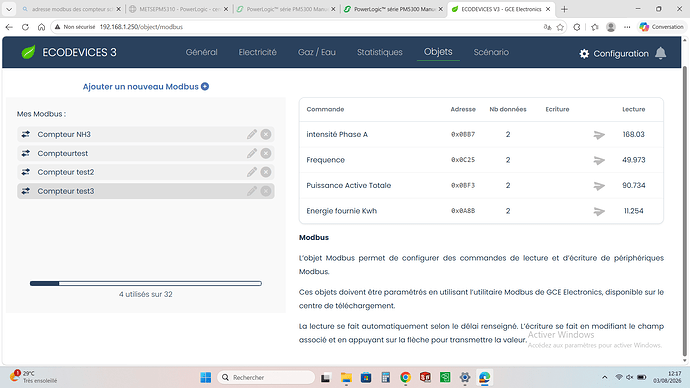
Task: Click the page's vertical scrollbar
Action: click(684, 211)
